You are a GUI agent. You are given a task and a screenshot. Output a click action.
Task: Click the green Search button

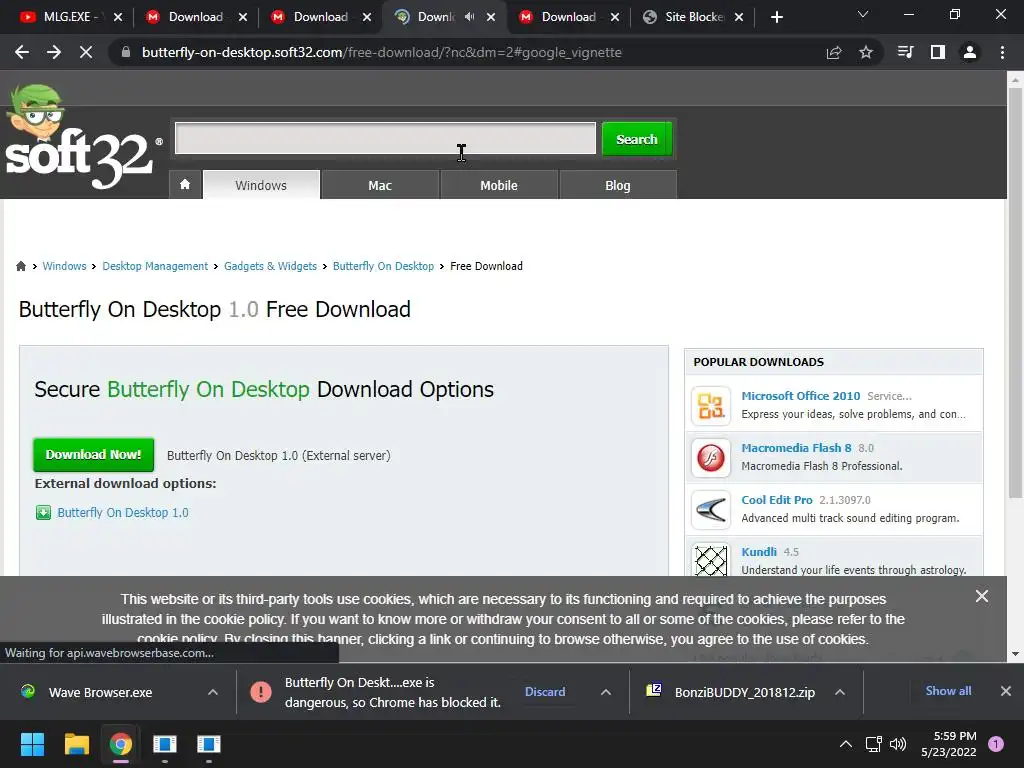(637, 138)
